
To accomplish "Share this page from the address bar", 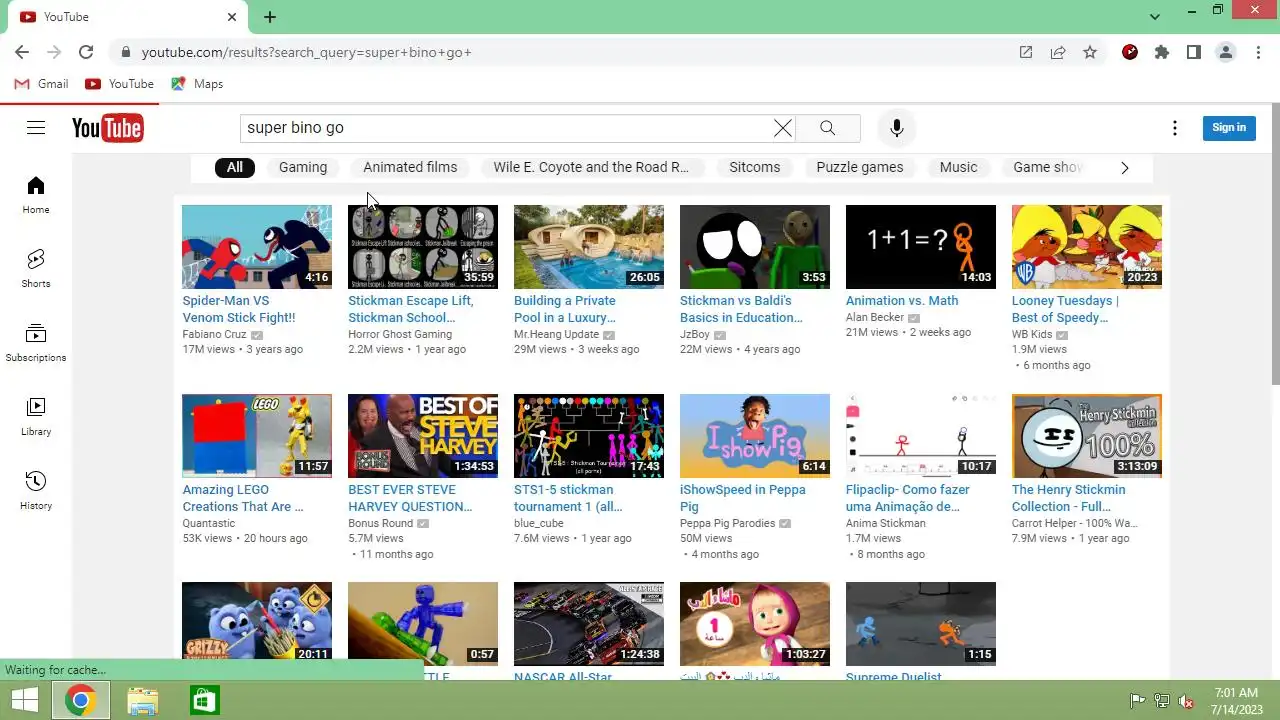I will pos(1058,52).
